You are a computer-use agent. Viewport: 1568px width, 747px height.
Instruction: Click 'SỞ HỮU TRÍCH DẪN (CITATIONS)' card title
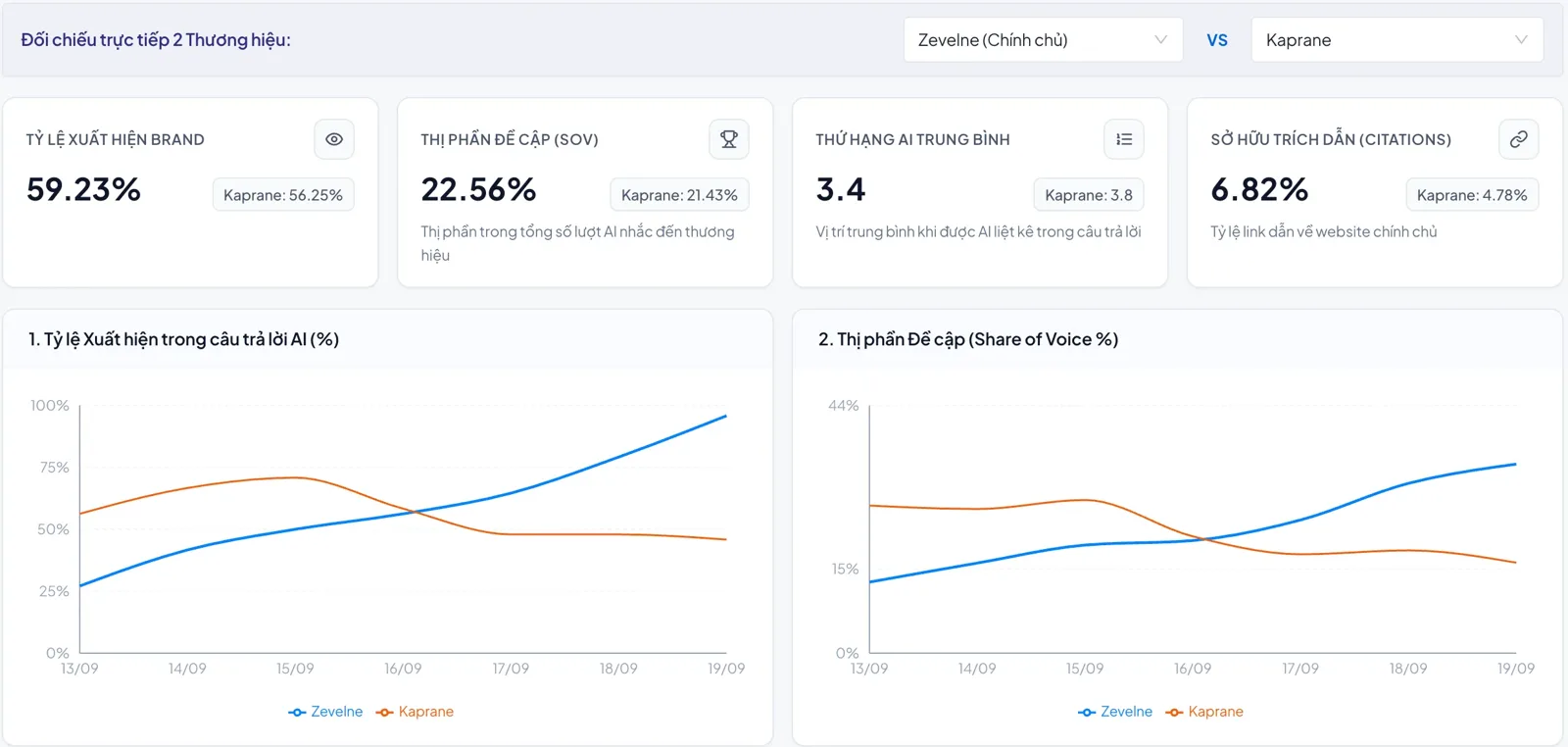tap(1331, 139)
